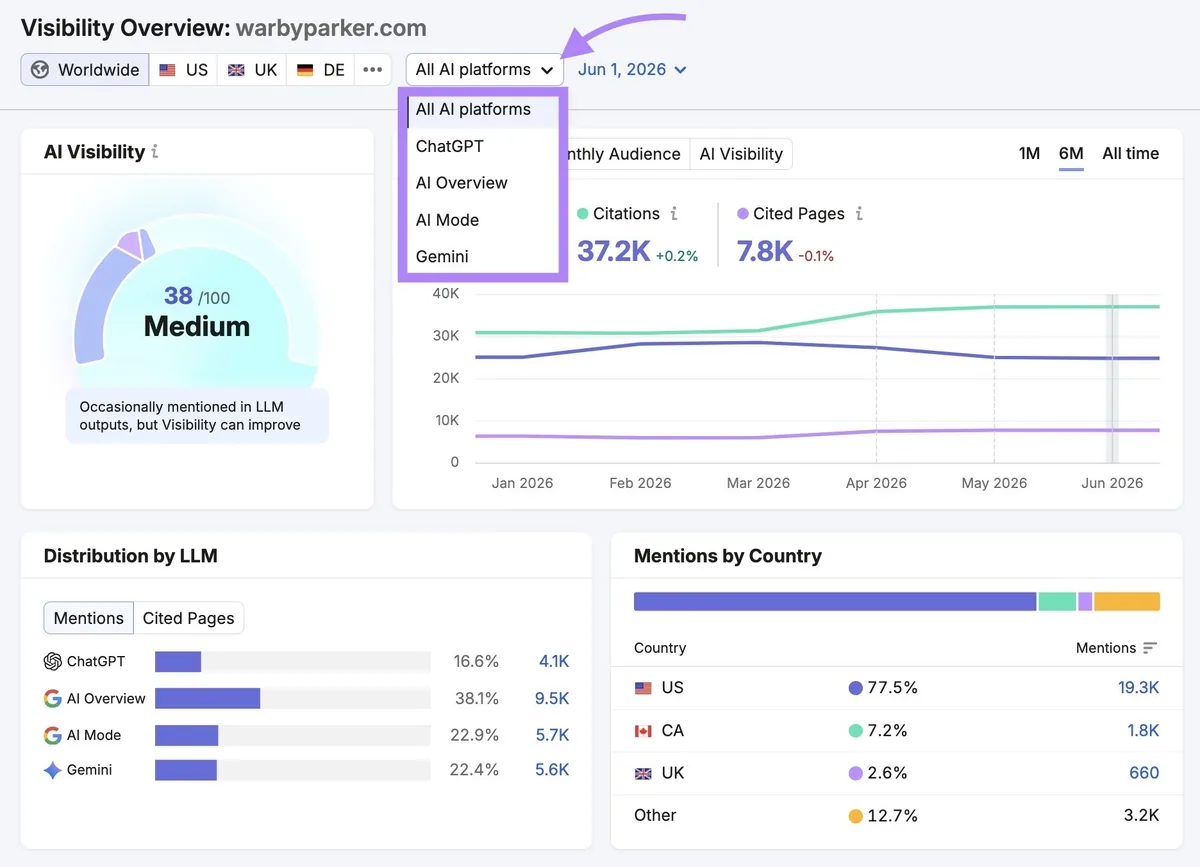Click Canada flag in country table
The image size is (1200, 867).
pyautogui.click(x=643, y=731)
